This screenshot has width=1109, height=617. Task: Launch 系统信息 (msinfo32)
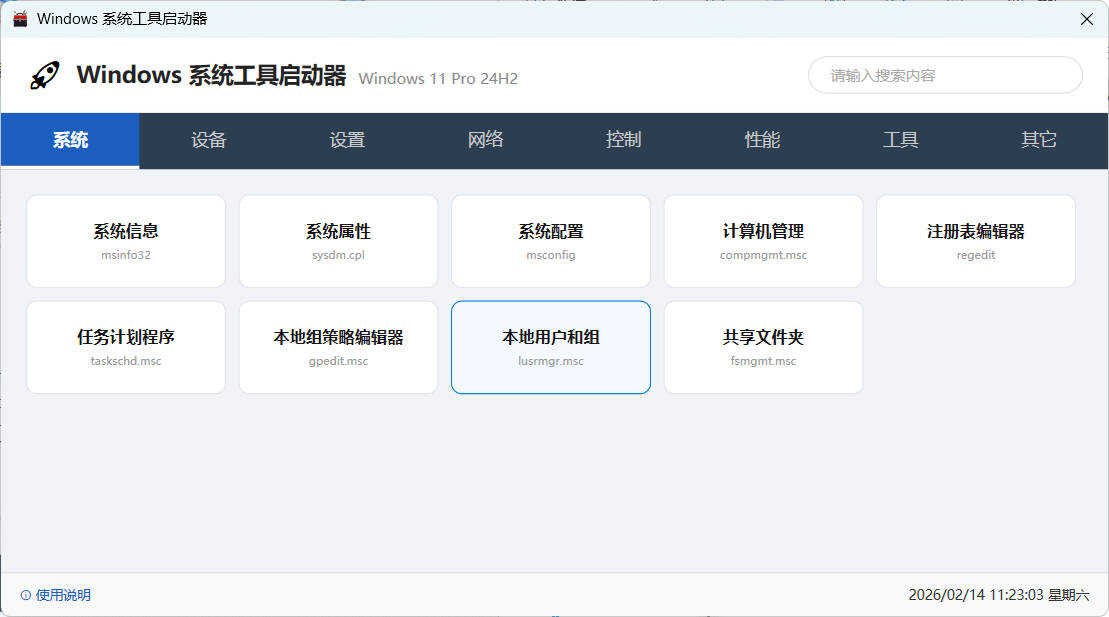[125, 241]
